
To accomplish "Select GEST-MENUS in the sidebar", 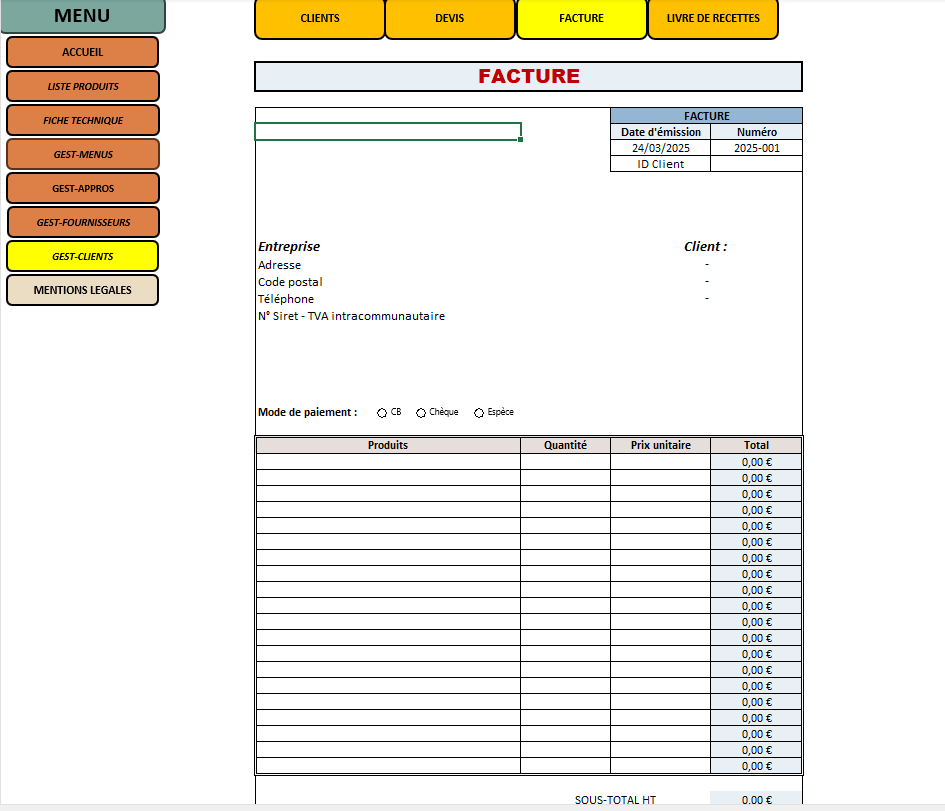I will (83, 154).
